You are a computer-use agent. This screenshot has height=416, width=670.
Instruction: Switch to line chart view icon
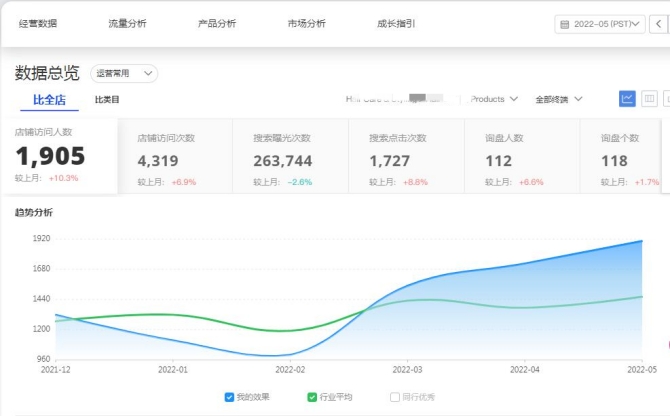coord(627,98)
